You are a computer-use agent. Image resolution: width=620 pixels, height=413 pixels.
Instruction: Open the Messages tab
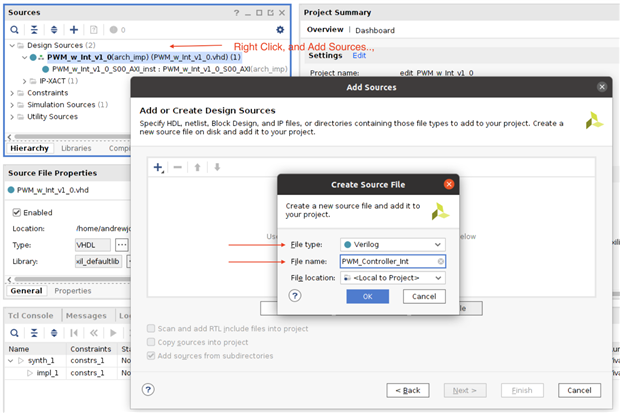(x=86, y=316)
